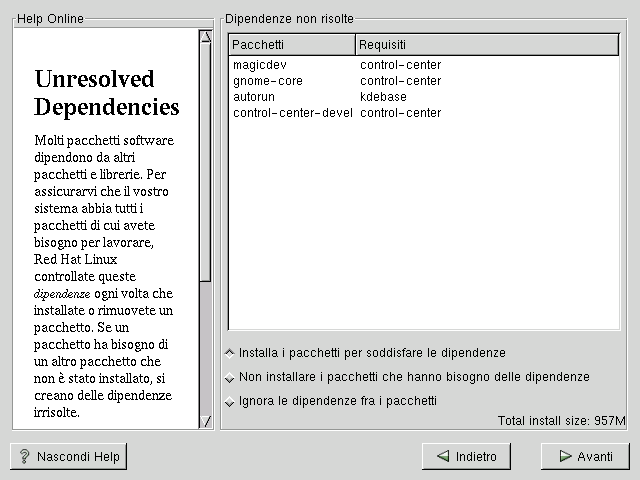Screen dimensions: 640x480
Task: Select Installa i pacchetti per soddisfare le dipendenze
Action: 230,353
